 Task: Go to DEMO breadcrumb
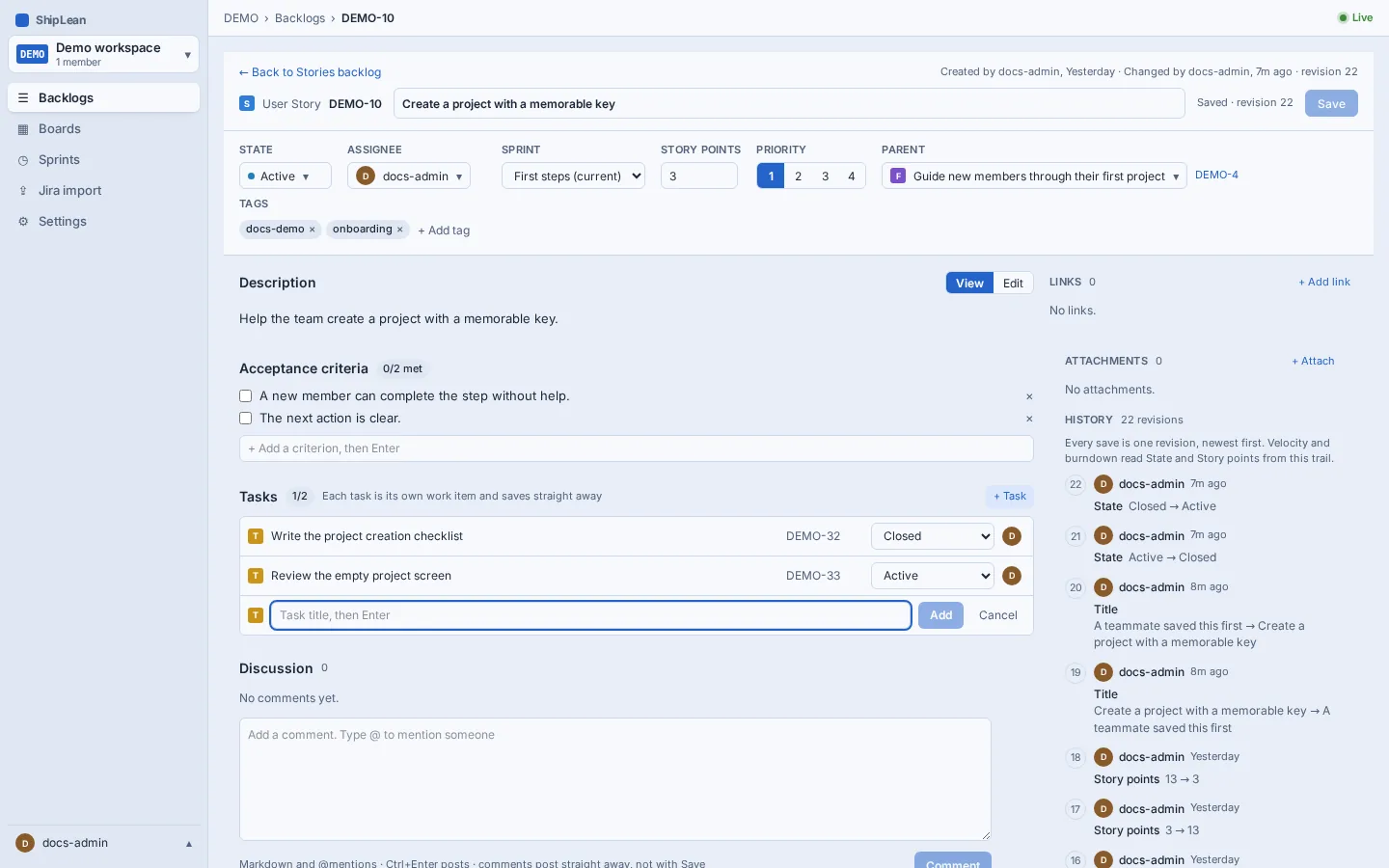tap(241, 18)
